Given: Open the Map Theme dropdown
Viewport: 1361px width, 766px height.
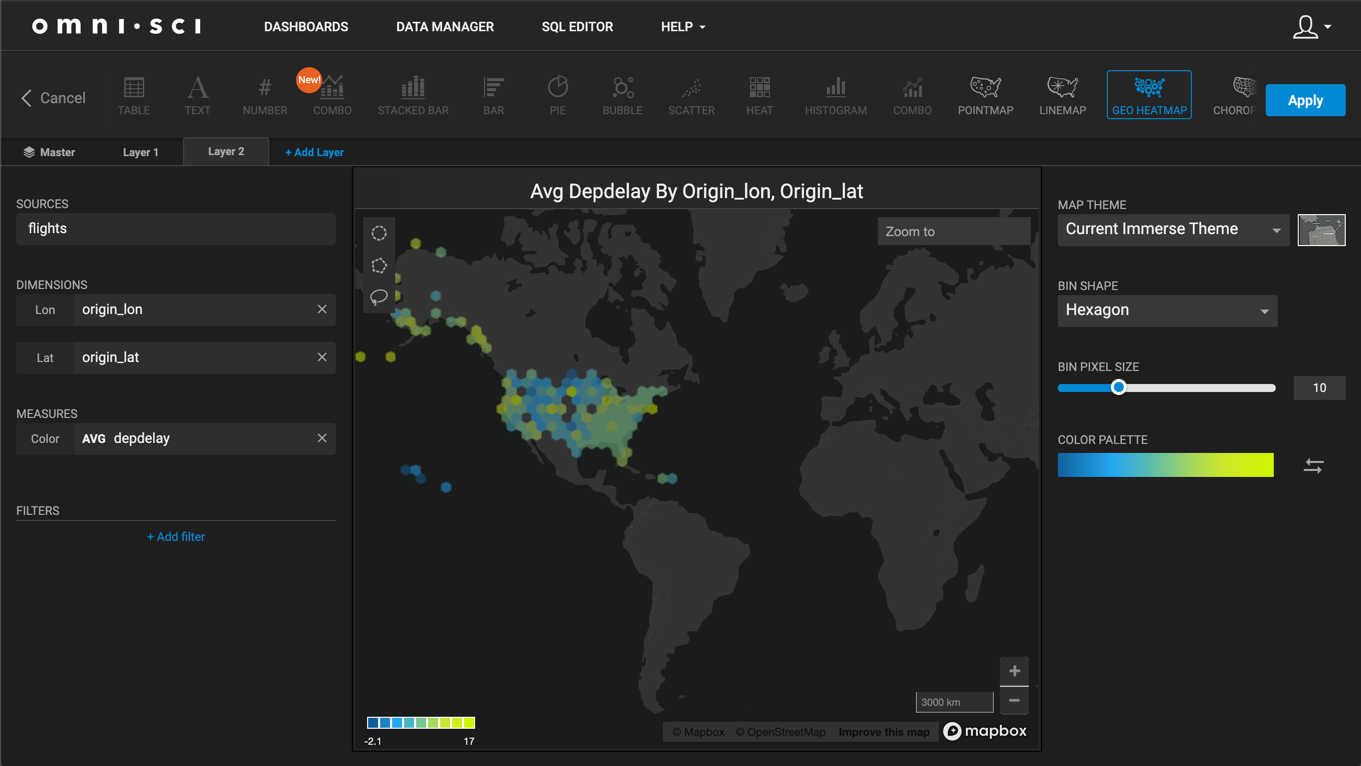Looking at the screenshot, I should 1174,229.
